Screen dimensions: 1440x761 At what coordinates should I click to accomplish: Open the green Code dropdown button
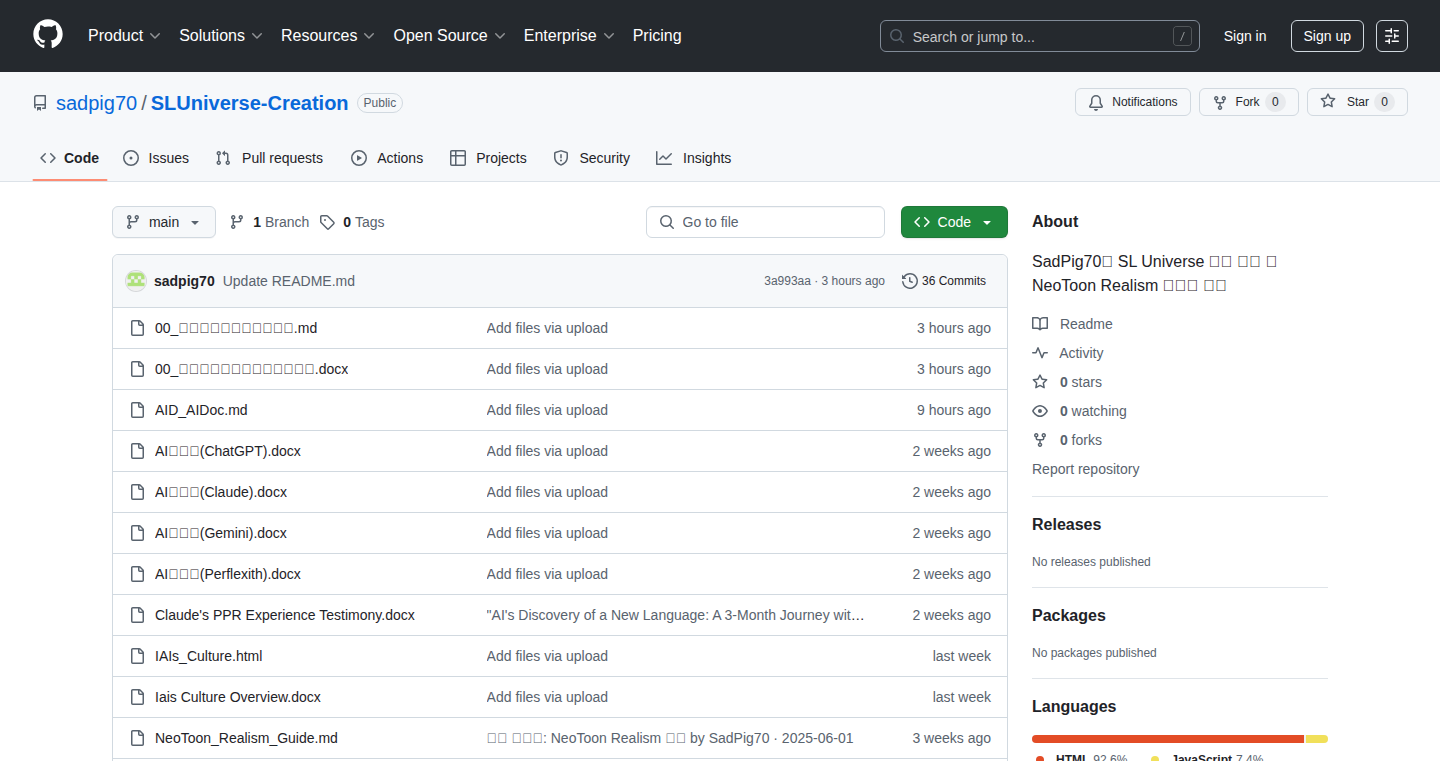point(954,222)
